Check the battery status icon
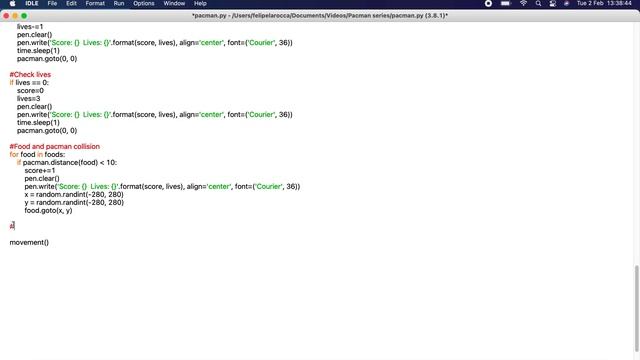 (x=506, y=3)
